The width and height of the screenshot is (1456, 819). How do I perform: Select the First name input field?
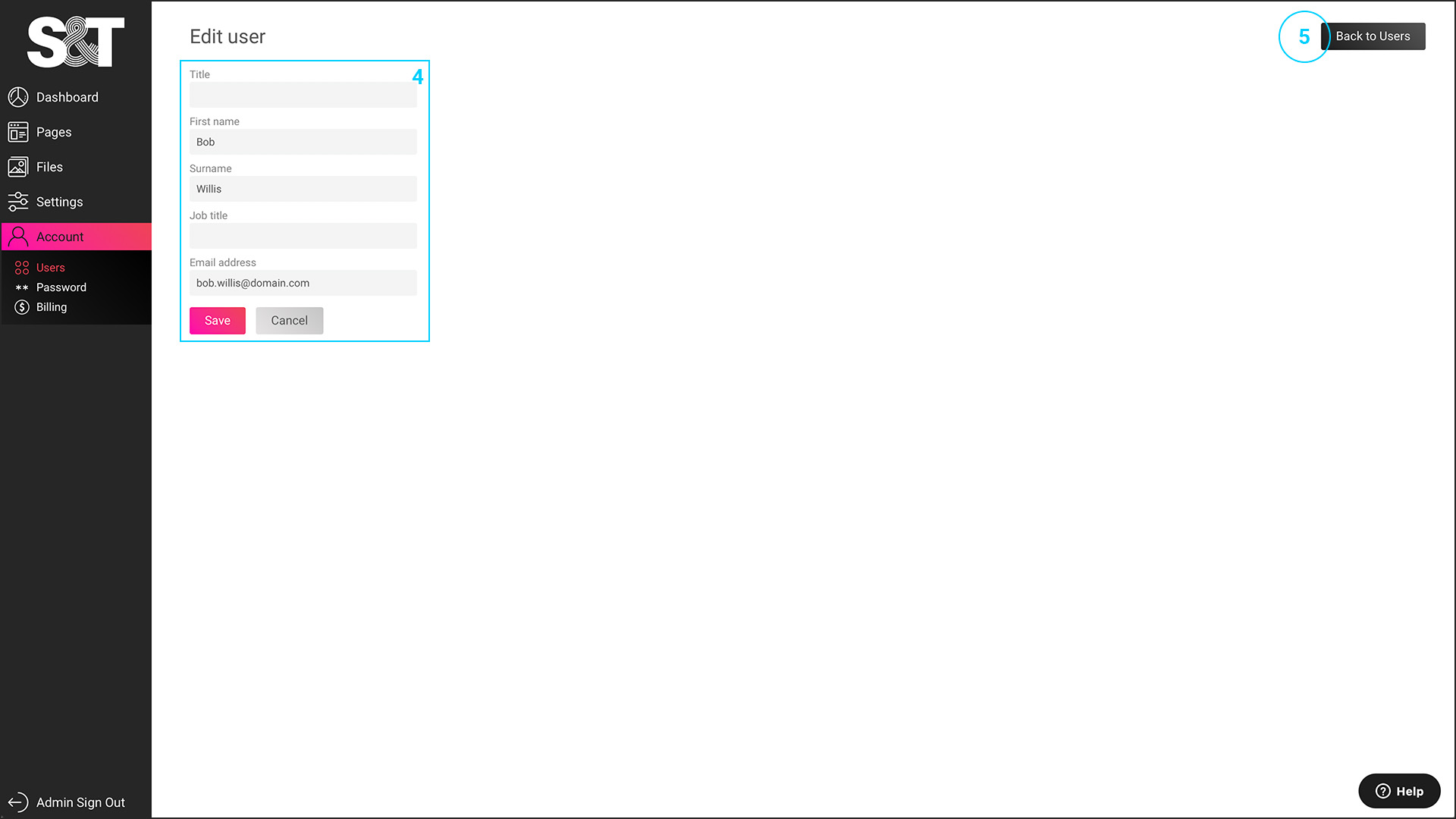tap(303, 141)
